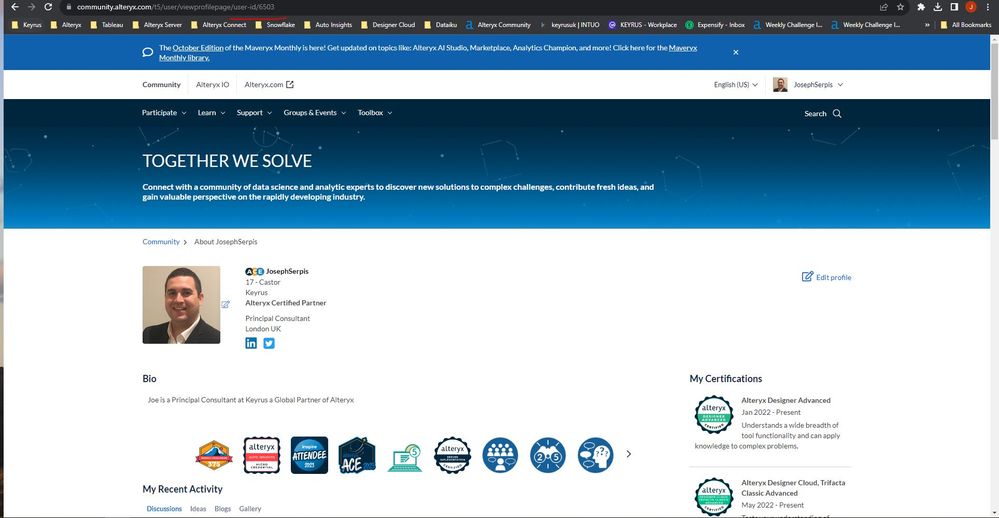Viewport: 999px width, 518px height.
Task: Open the Community top nav item
Action: click(161, 85)
